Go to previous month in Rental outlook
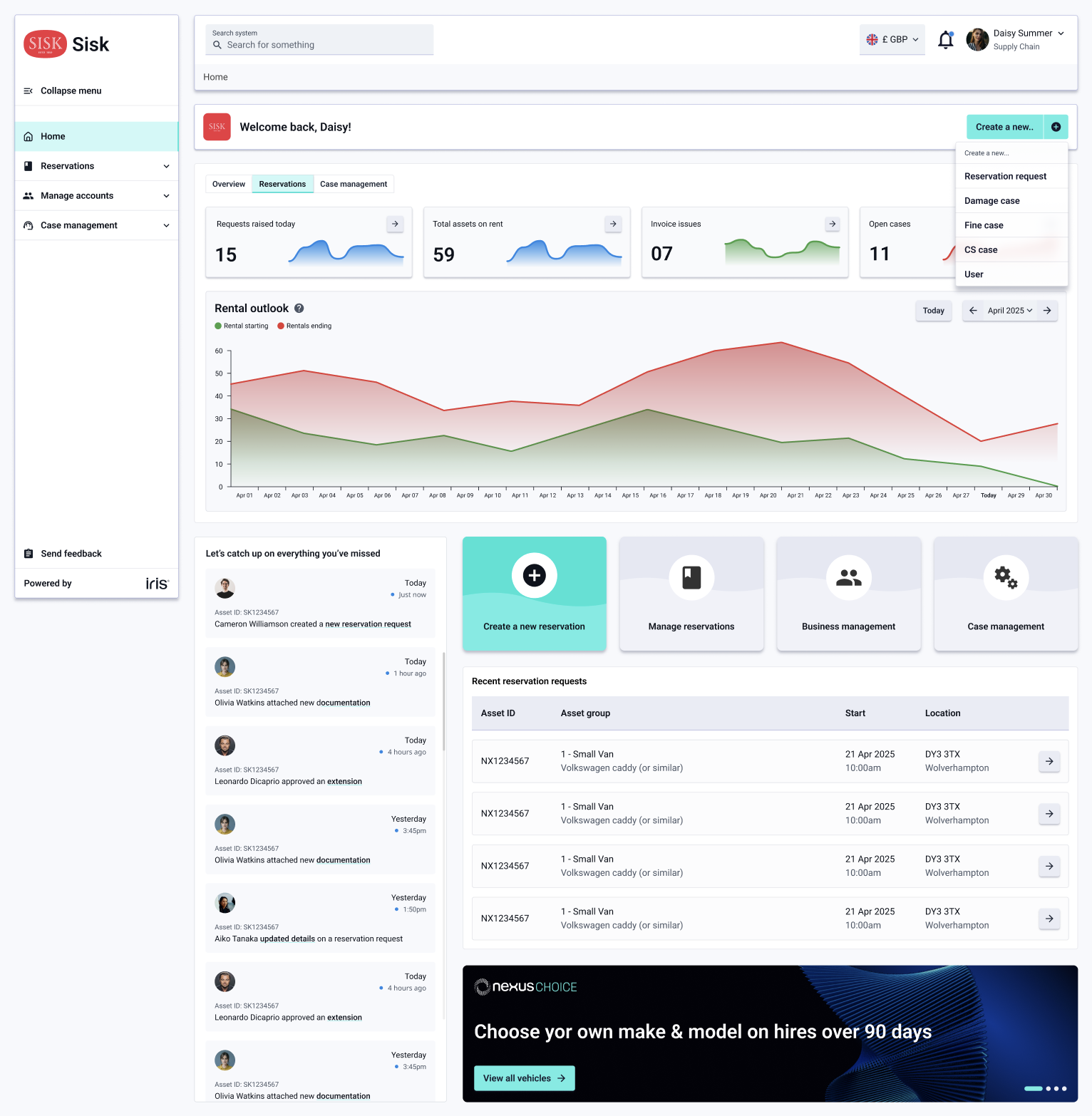The image size is (1092, 1116). point(973,311)
